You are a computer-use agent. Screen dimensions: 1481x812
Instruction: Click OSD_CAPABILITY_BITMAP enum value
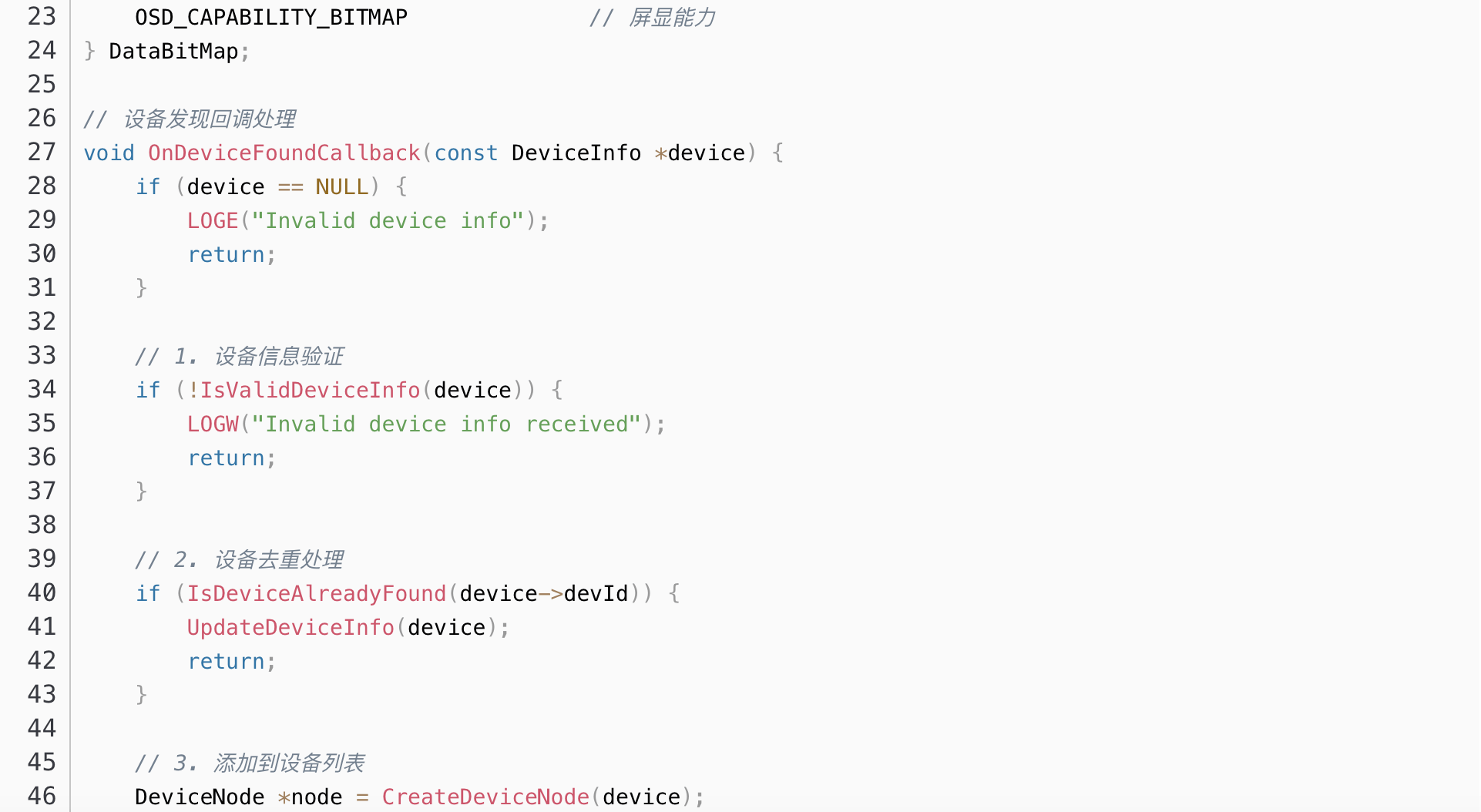click(271, 17)
